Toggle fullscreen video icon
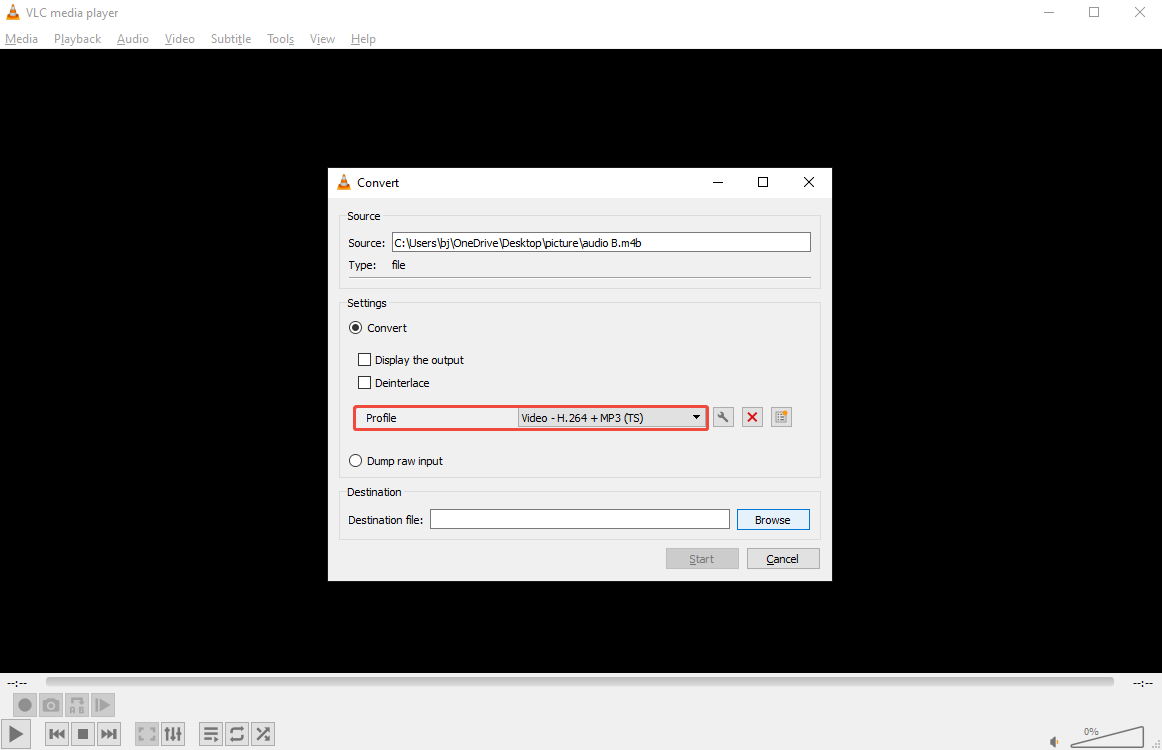Viewport: 1162px width, 750px height. [x=147, y=734]
